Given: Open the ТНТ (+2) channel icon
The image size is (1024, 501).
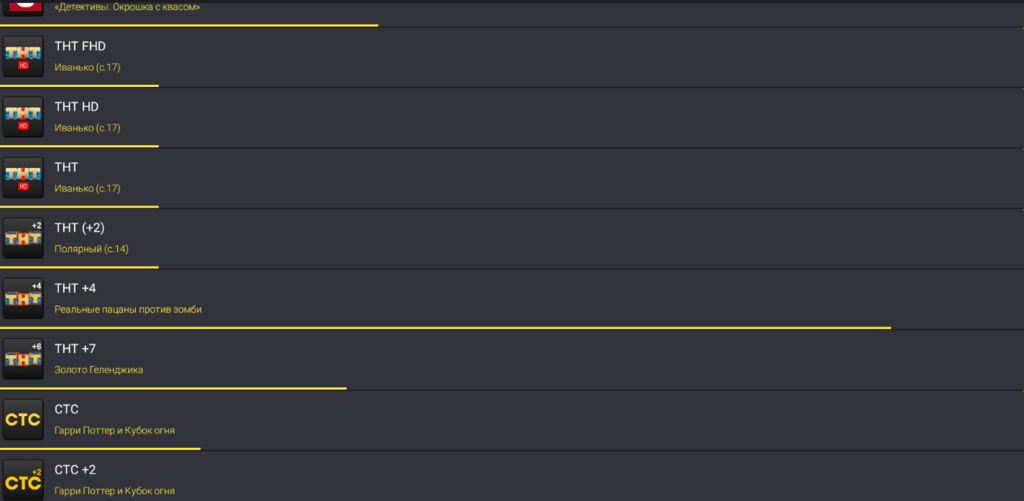Looking at the screenshot, I should (23, 238).
